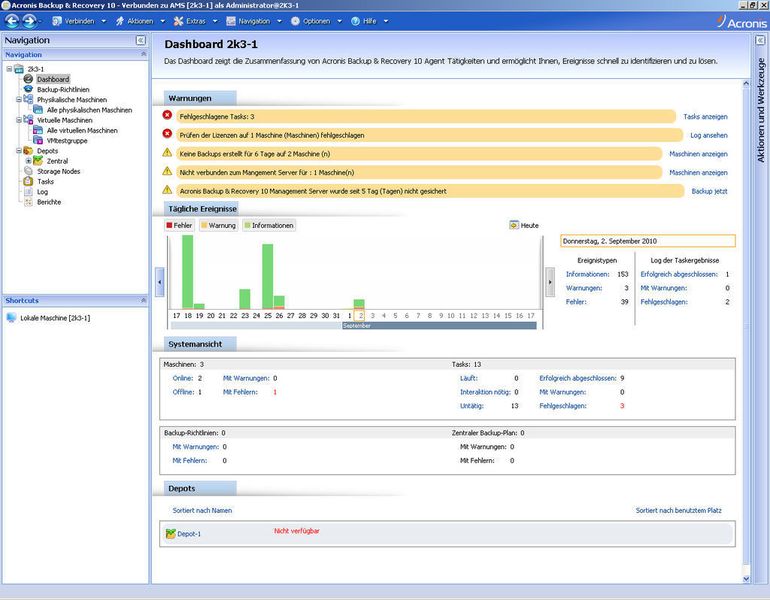Expand the Aktionen und Werkzeuge side panel
The image size is (770, 600).
(x=760, y=40)
